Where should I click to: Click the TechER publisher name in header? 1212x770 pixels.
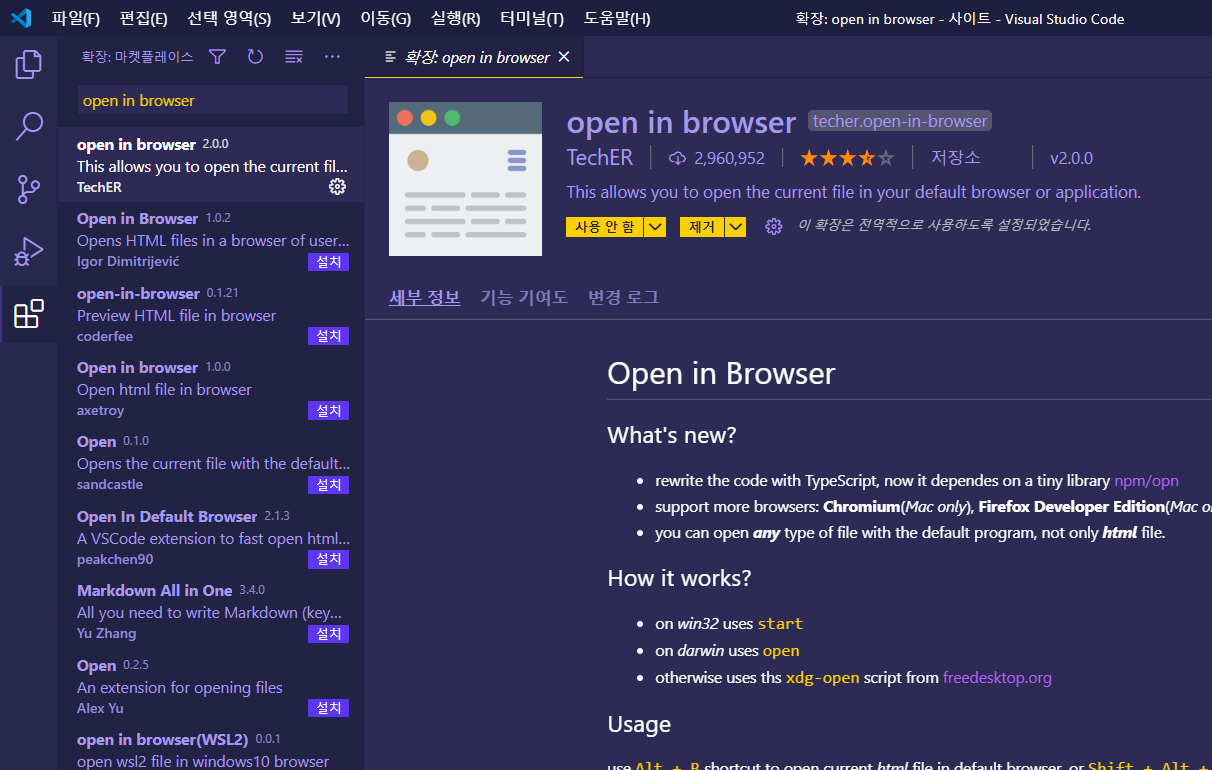point(599,157)
